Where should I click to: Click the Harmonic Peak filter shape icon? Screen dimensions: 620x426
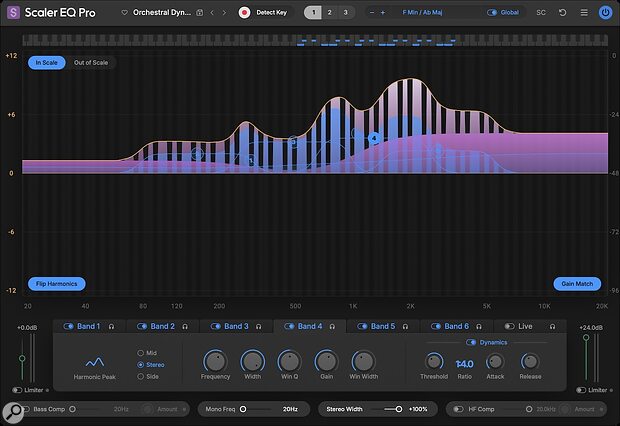click(95, 362)
